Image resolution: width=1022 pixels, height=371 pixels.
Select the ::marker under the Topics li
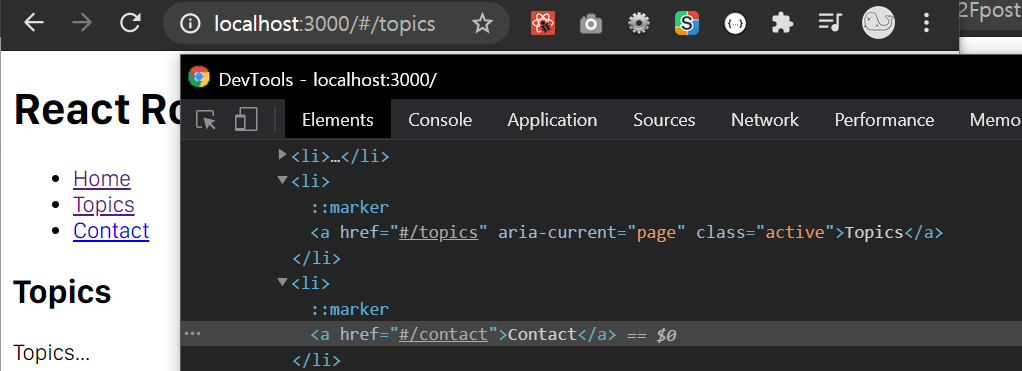point(349,207)
